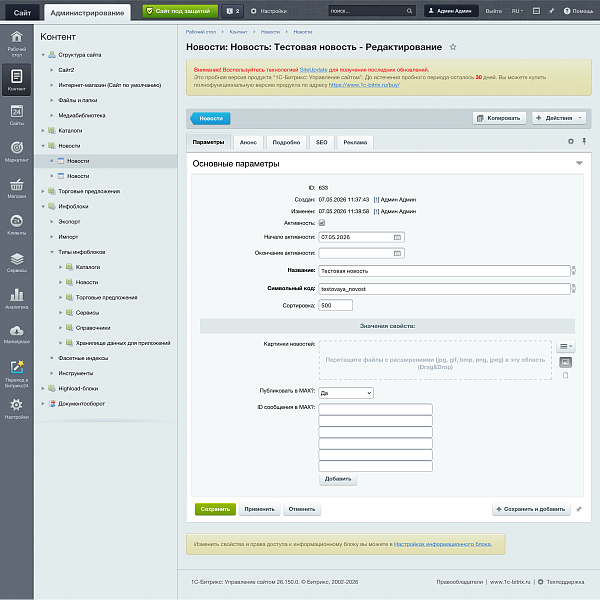
Task: Toggle the top panel pin icon
Action: tap(551, 11)
